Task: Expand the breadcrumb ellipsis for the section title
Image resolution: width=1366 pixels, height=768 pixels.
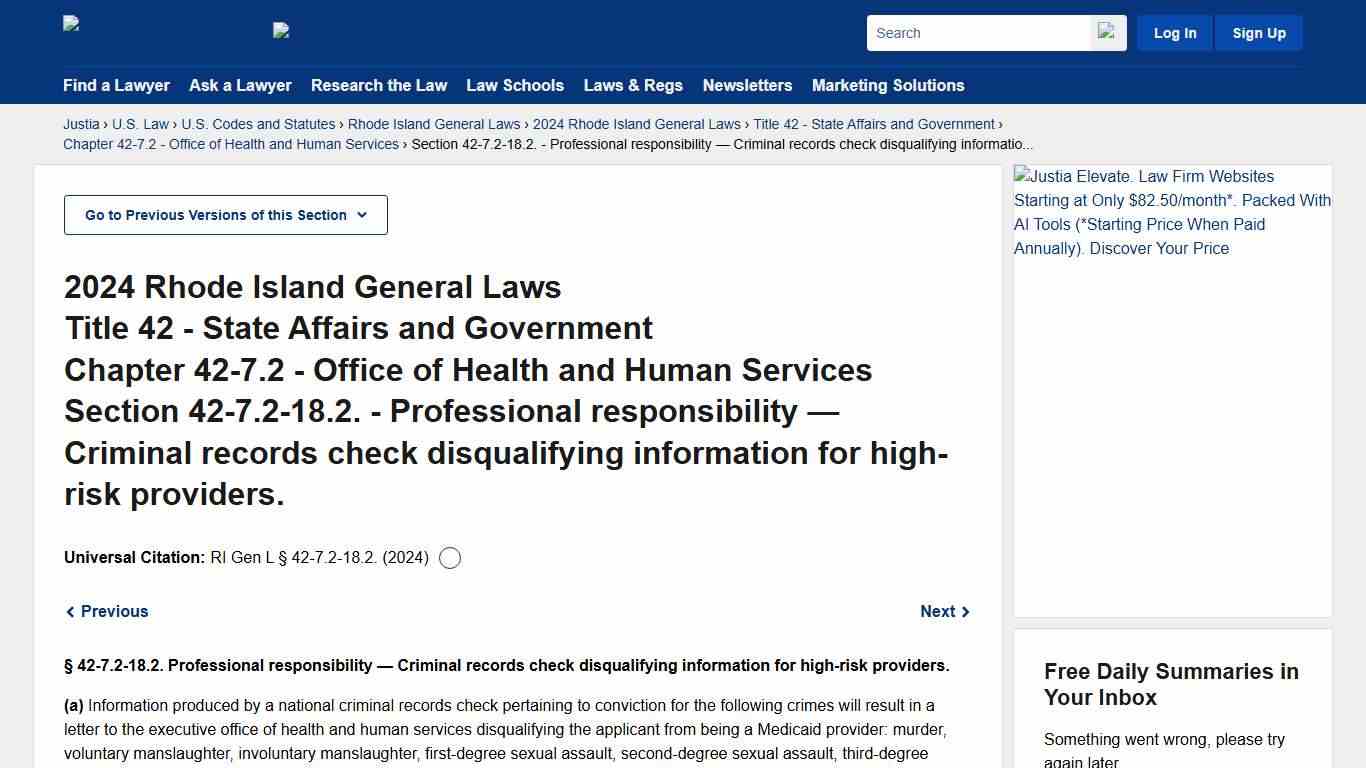Action: point(1026,144)
